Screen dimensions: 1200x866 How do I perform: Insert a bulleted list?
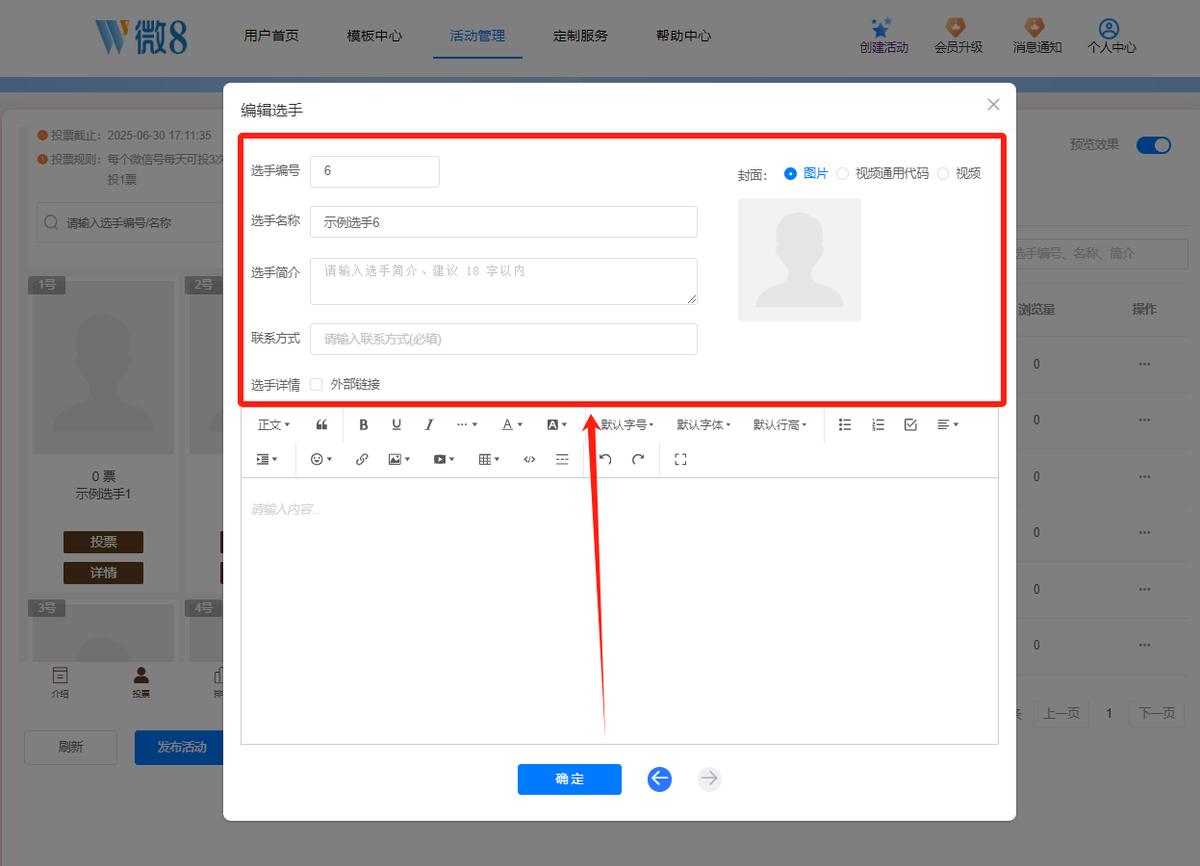[x=845, y=425]
